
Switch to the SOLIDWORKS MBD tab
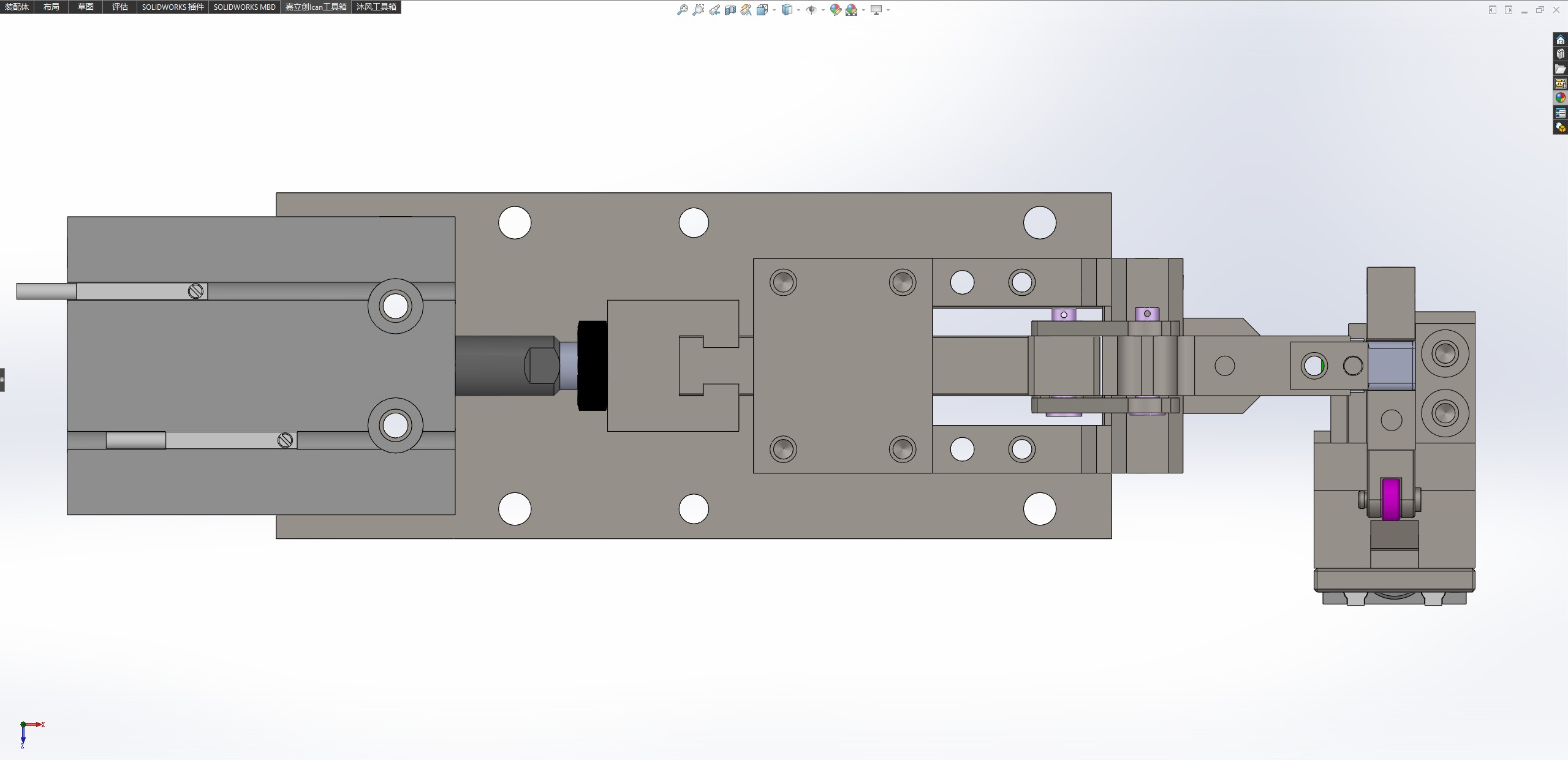pyautogui.click(x=244, y=7)
